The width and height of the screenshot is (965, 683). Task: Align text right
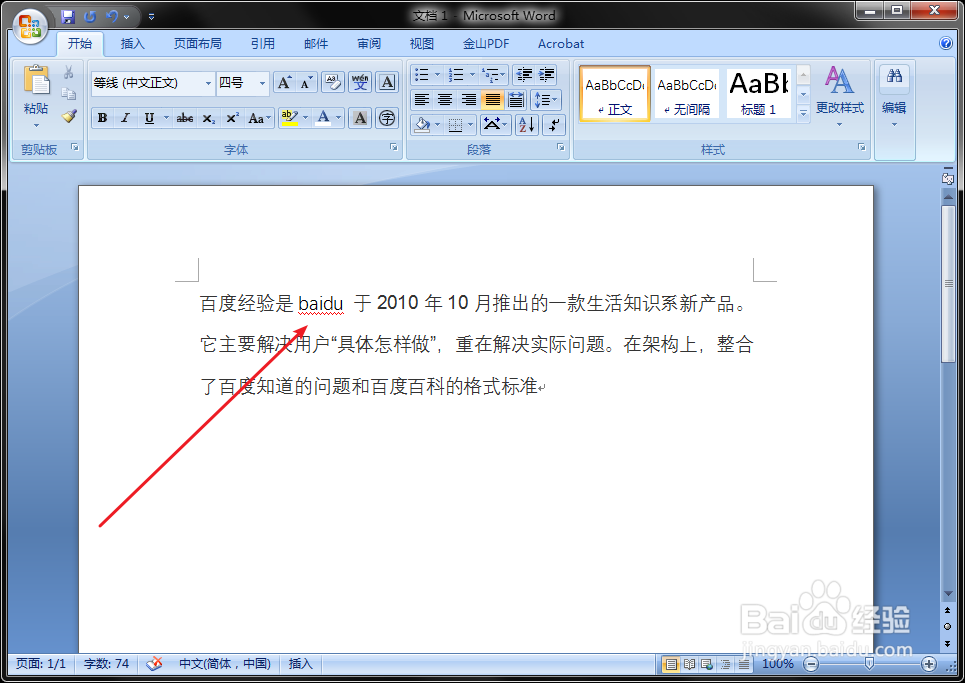click(x=469, y=100)
